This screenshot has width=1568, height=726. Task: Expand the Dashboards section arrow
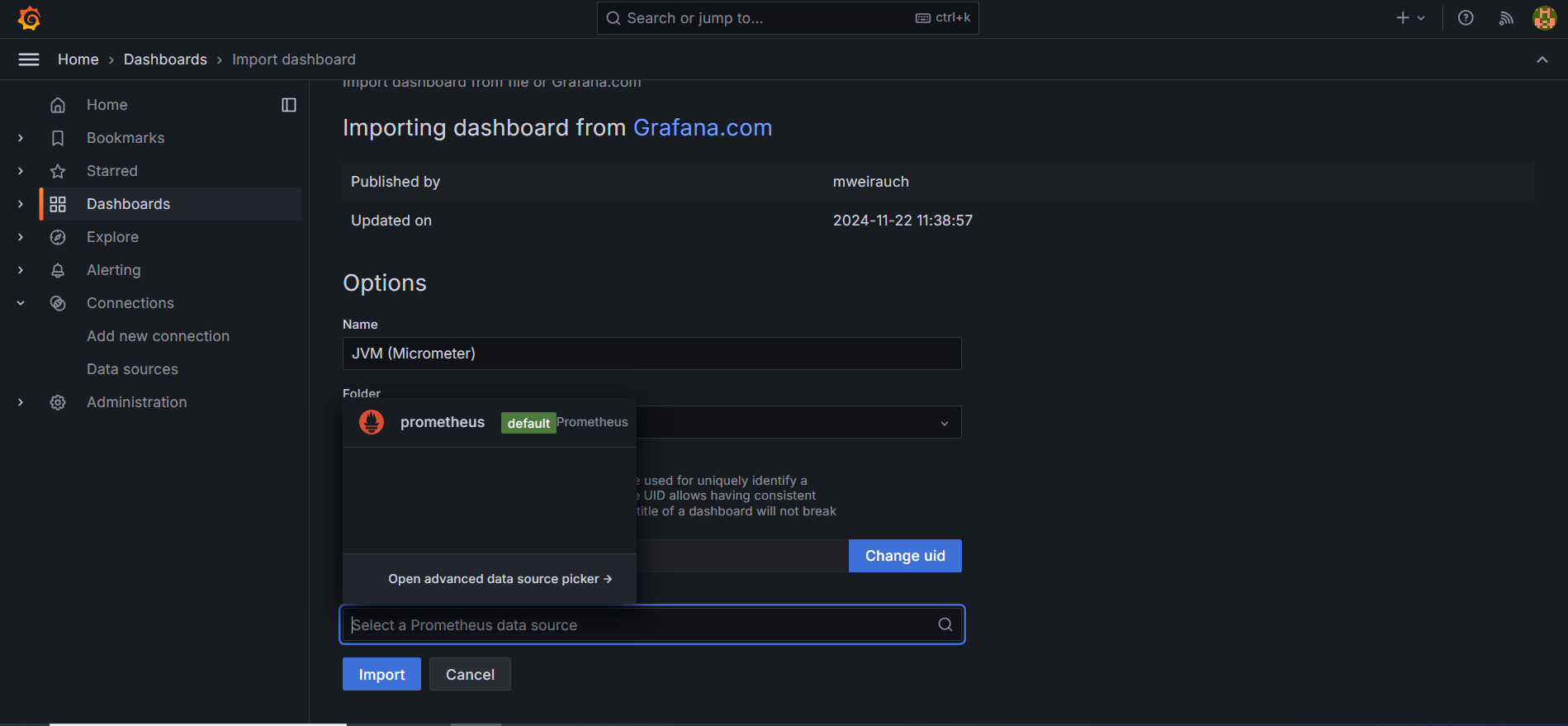[21, 204]
